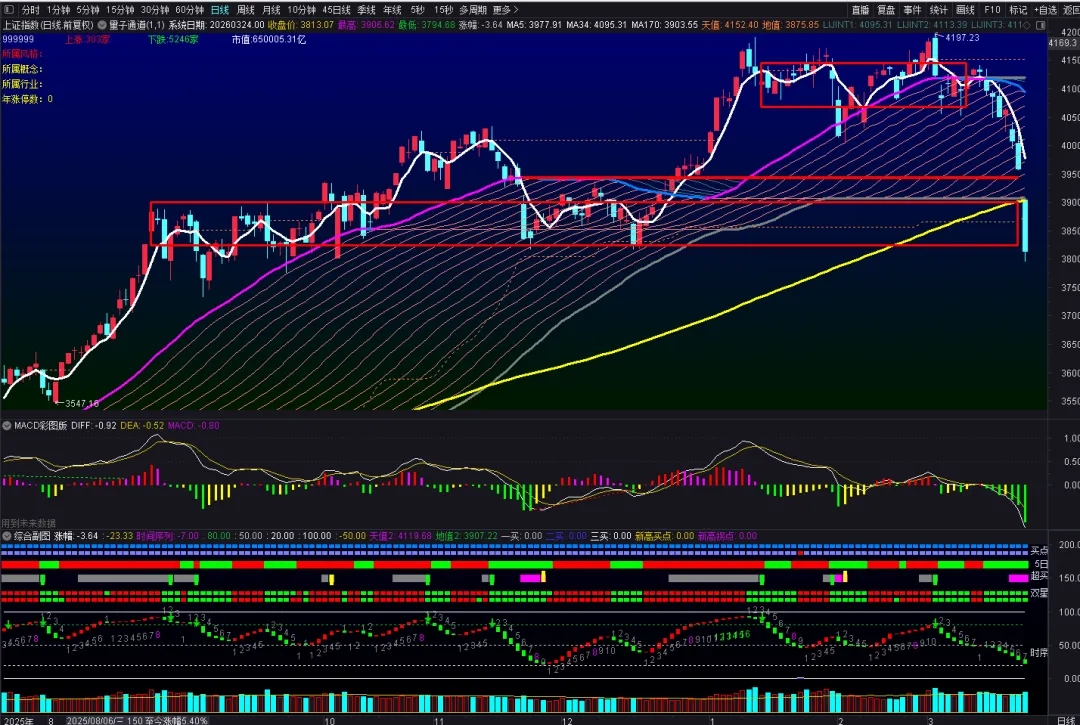Open the 更多 periods expander
The image size is (1080, 725).
[506, 10]
